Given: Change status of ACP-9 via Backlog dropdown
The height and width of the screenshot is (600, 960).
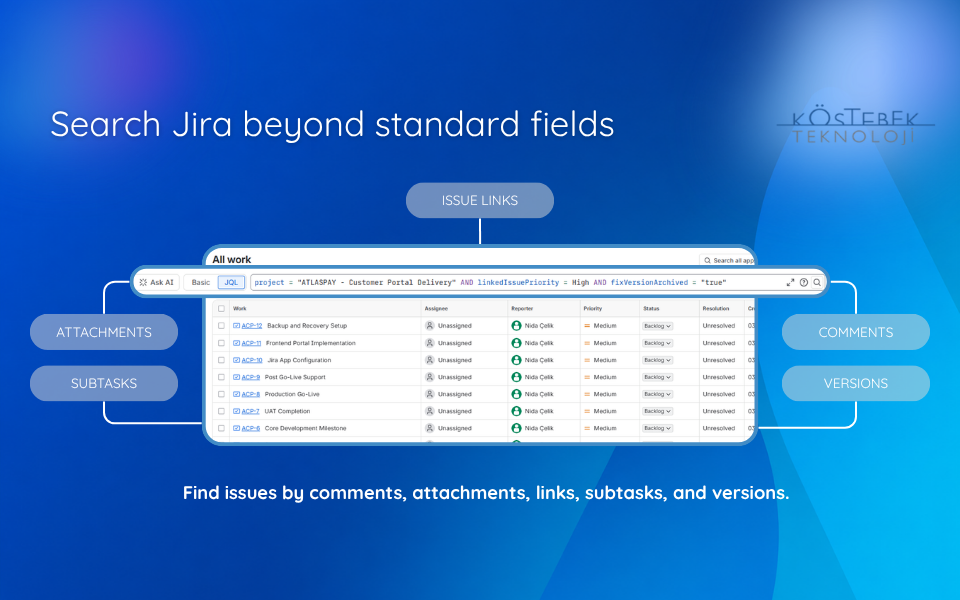Looking at the screenshot, I should (658, 377).
